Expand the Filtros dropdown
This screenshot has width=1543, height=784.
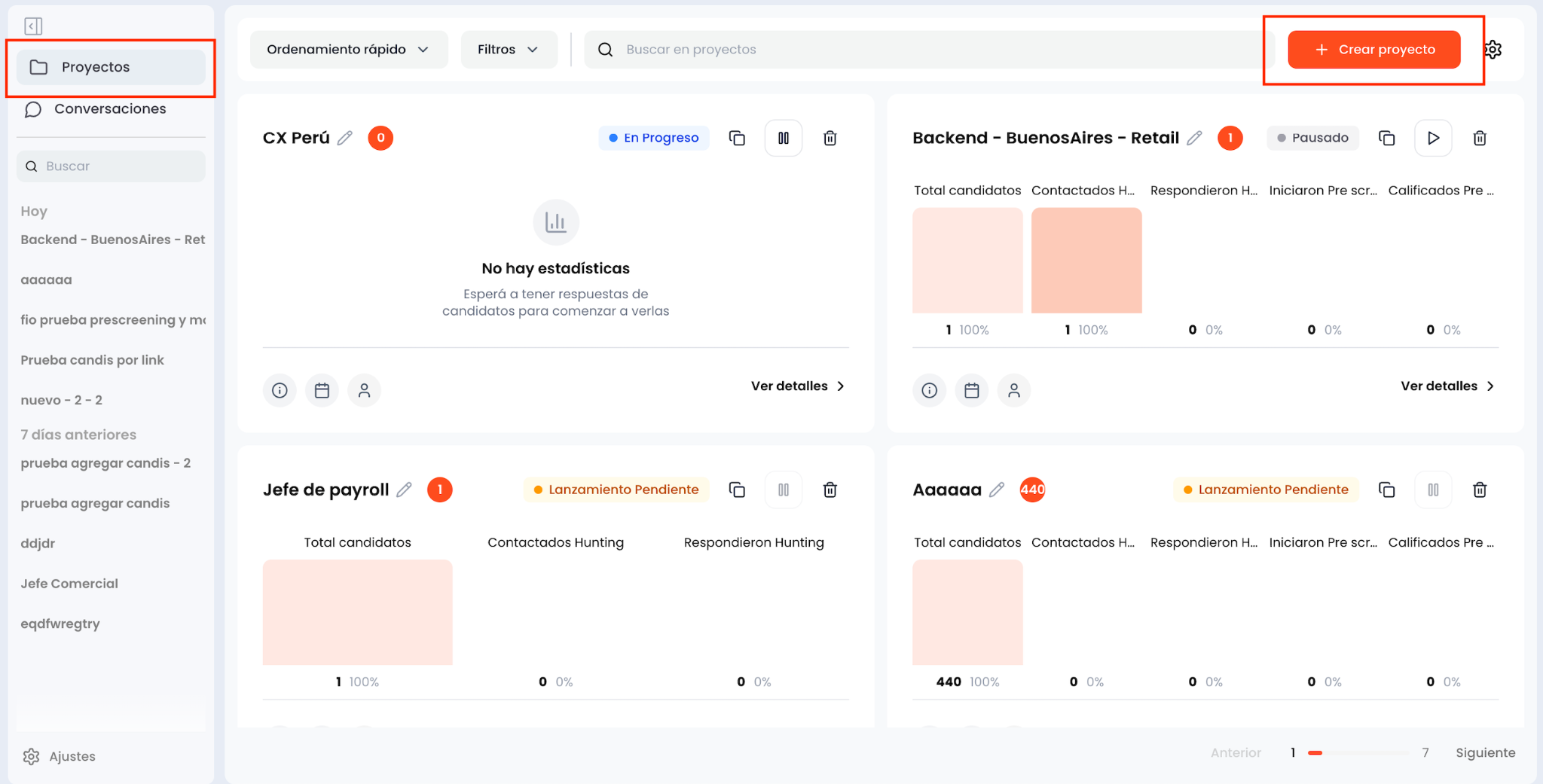click(509, 50)
